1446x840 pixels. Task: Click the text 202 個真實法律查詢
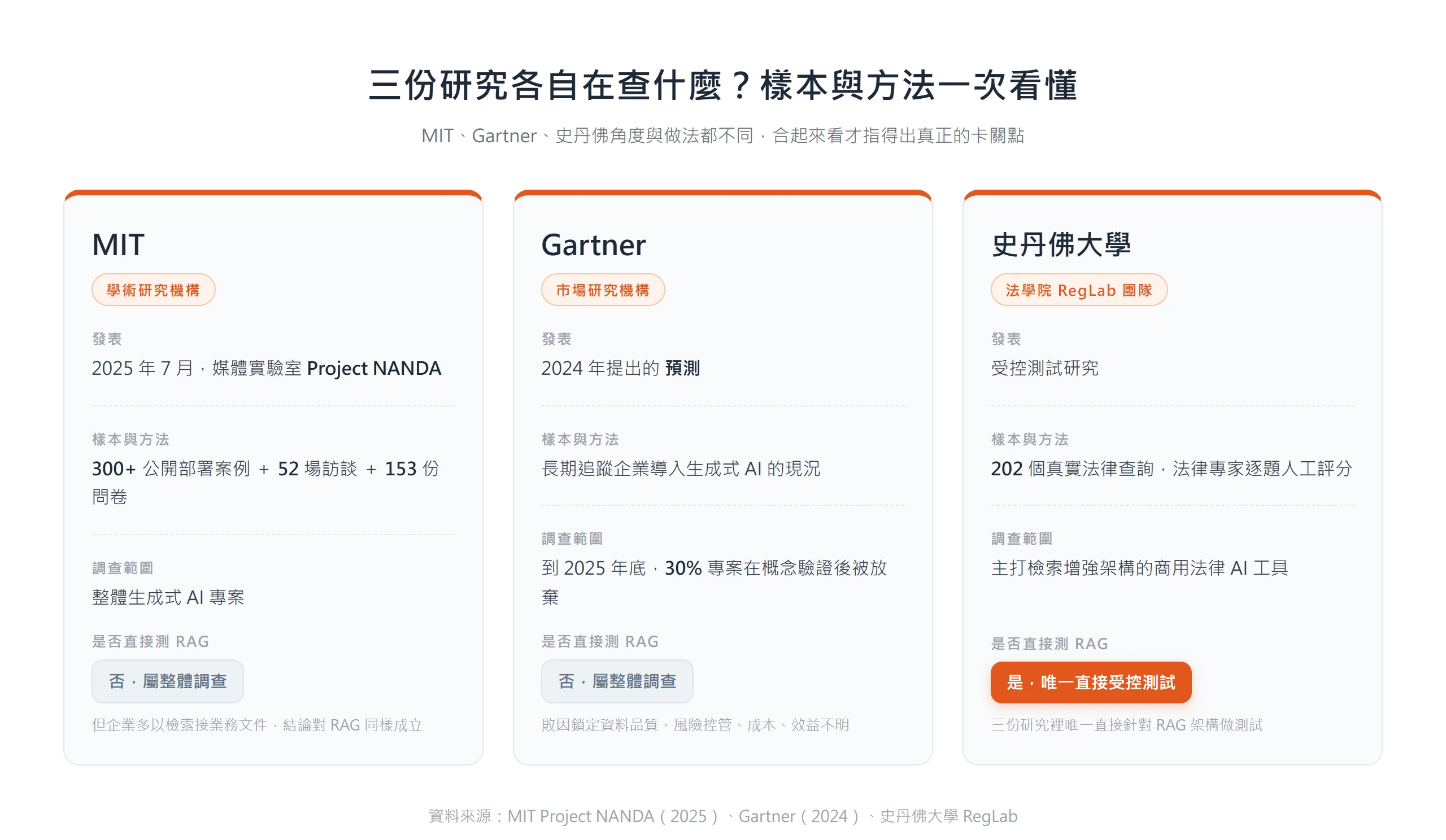pos(1171,469)
